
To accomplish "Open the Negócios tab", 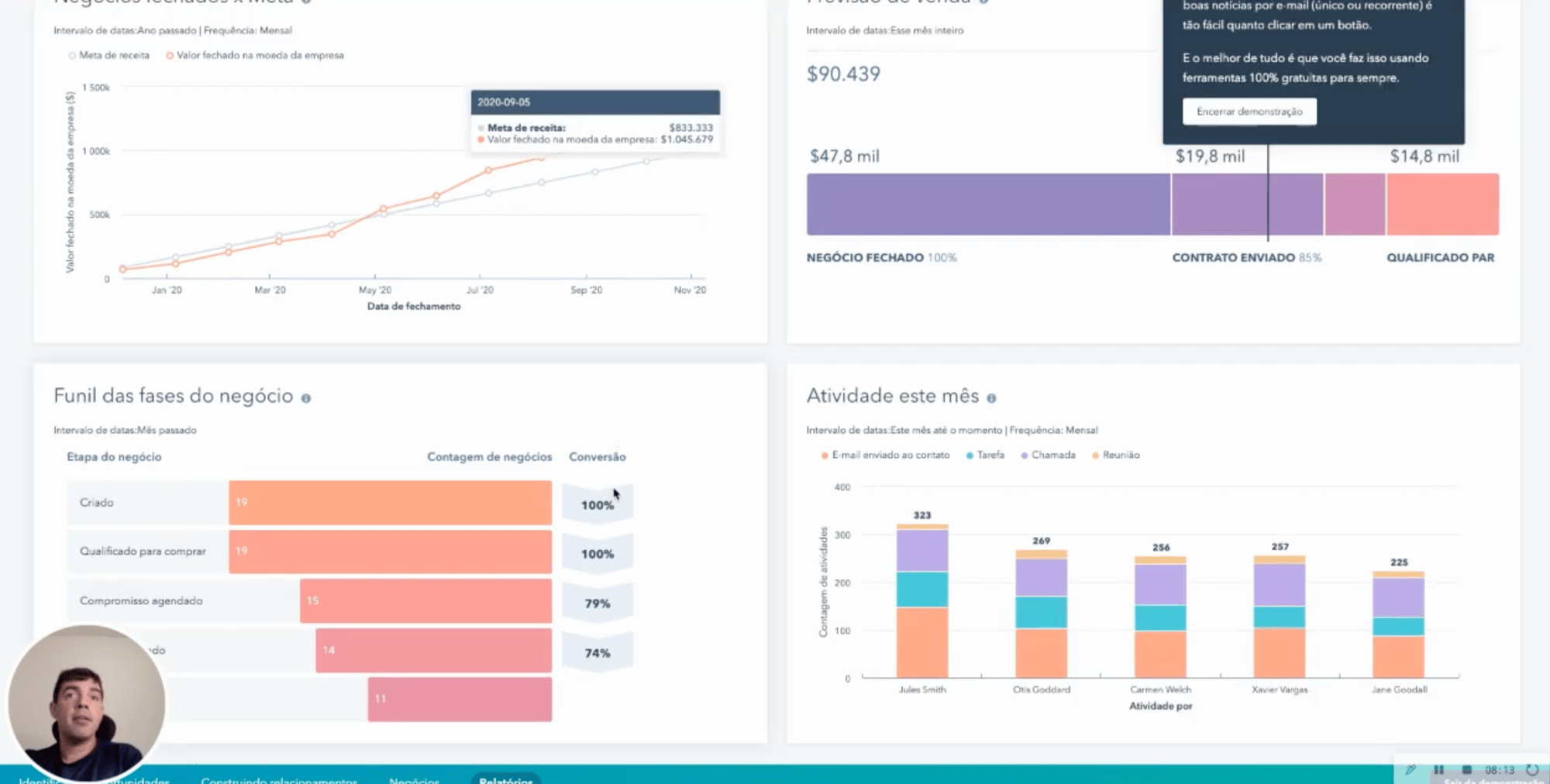I will click(x=414, y=779).
